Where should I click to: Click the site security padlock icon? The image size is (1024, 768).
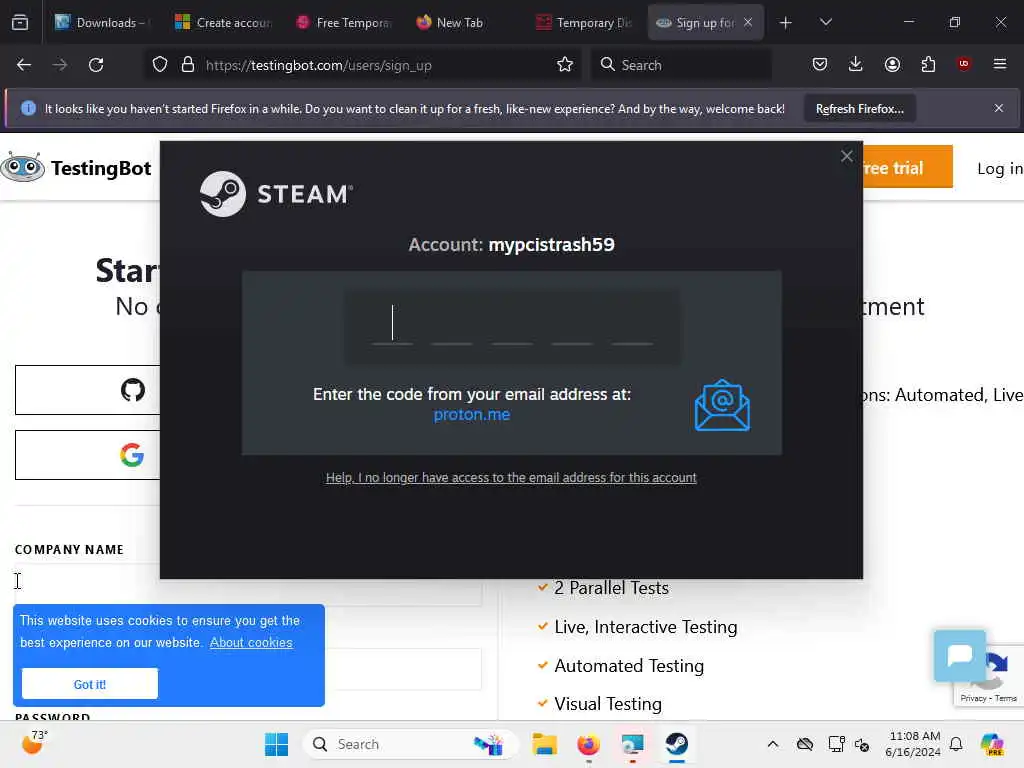click(x=188, y=65)
